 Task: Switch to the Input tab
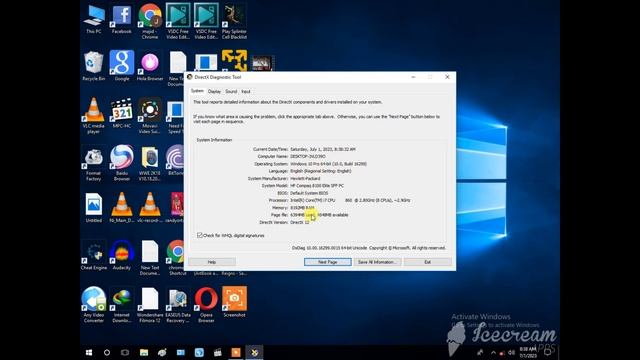tap(246, 91)
